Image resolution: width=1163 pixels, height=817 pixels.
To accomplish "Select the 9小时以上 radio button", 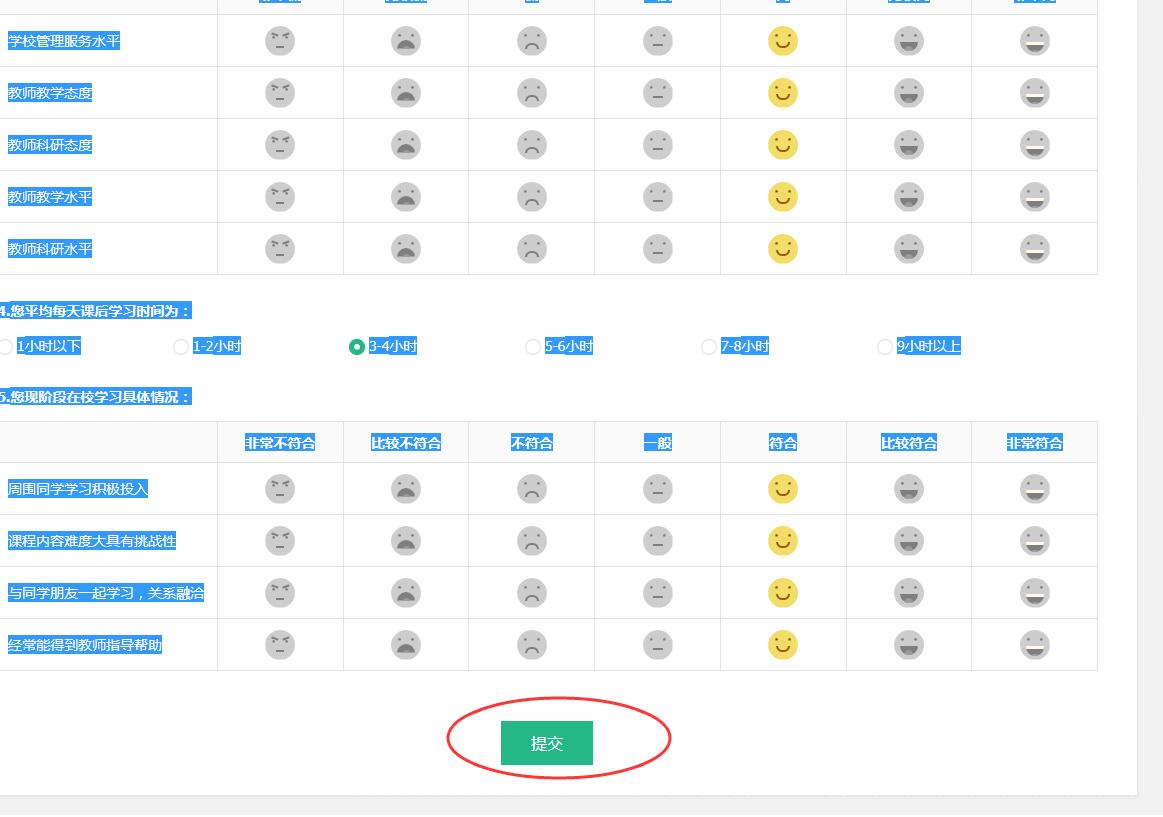I will point(885,347).
